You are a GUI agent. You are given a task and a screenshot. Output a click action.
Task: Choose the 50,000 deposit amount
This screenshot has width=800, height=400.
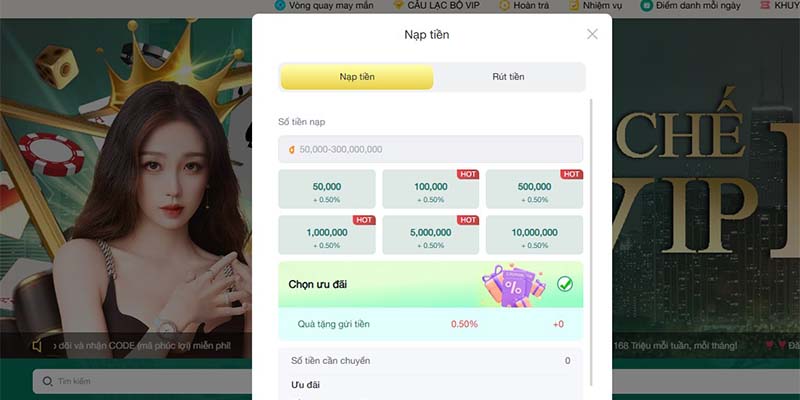click(x=327, y=189)
